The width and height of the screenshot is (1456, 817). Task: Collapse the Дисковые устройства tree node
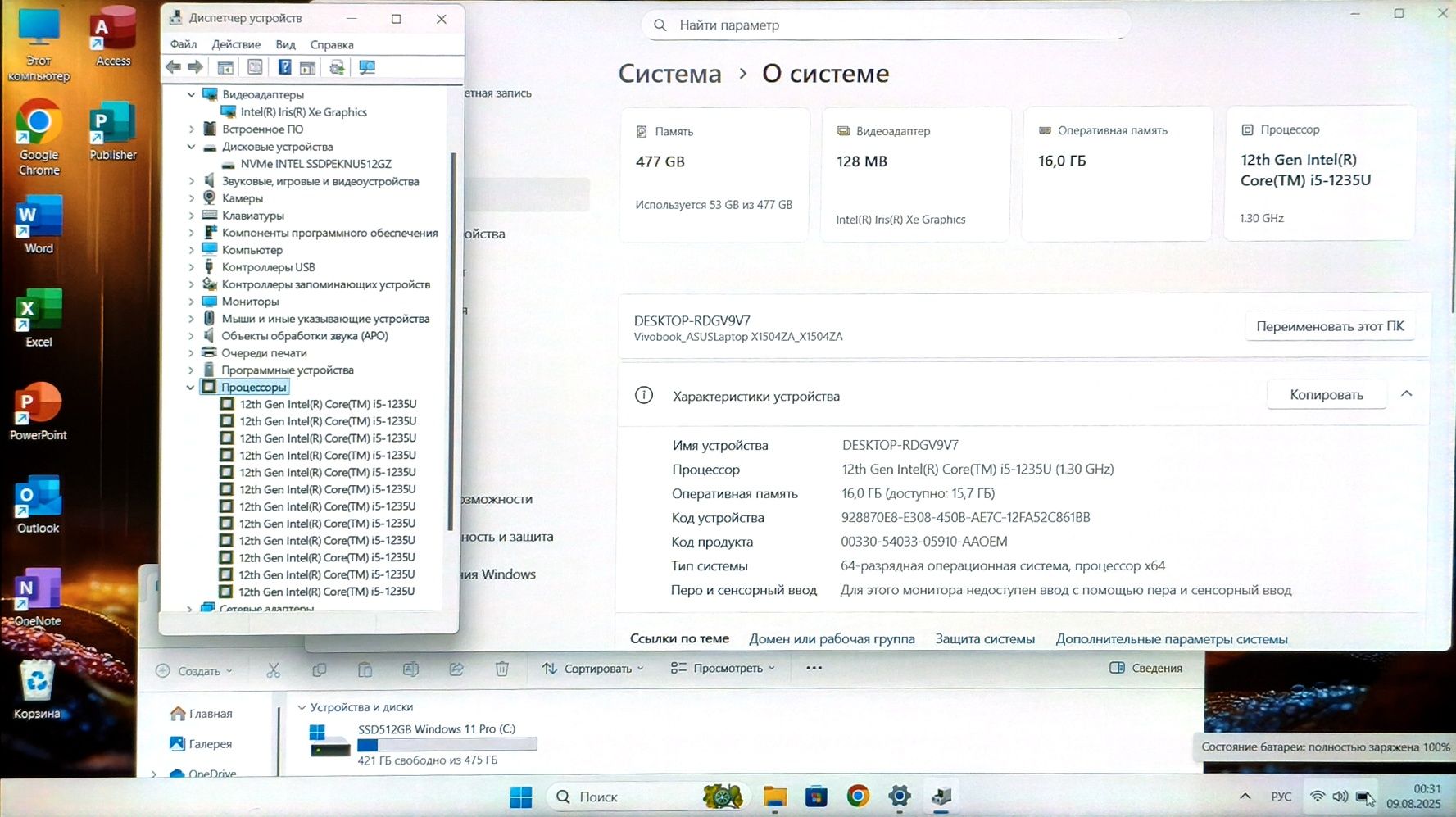click(x=192, y=147)
